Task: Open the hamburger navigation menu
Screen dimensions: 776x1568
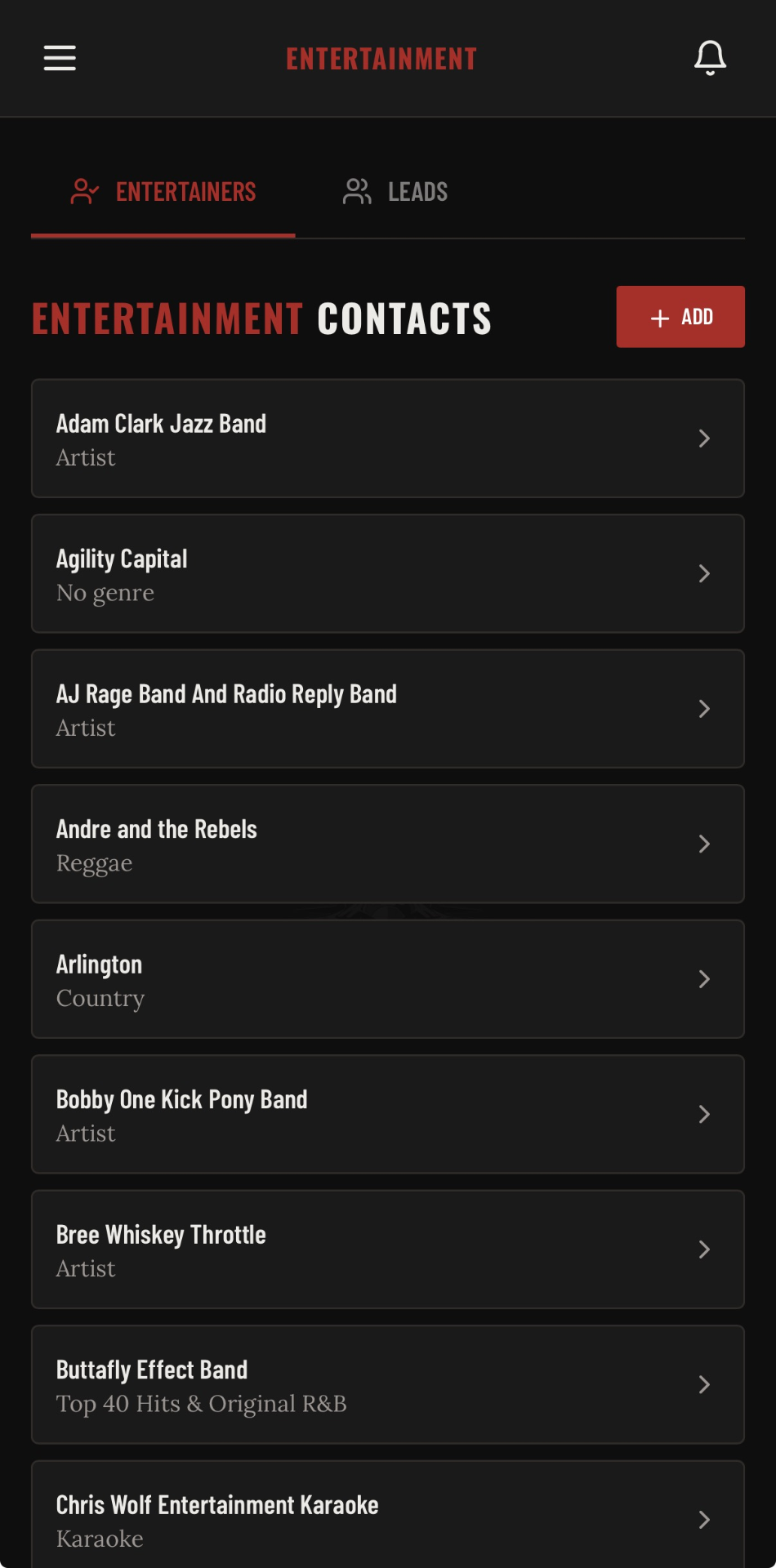Action: click(x=60, y=58)
